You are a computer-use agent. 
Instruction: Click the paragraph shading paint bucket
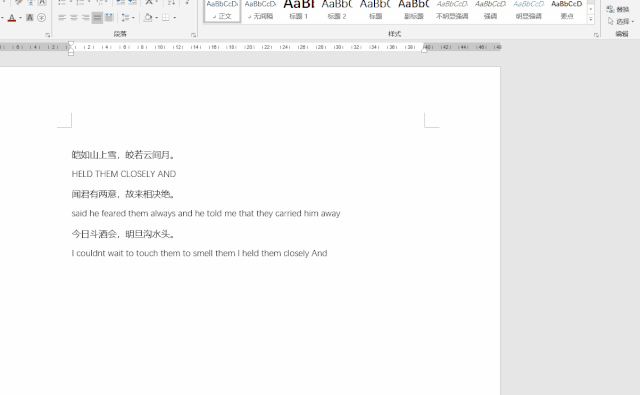[148, 18]
